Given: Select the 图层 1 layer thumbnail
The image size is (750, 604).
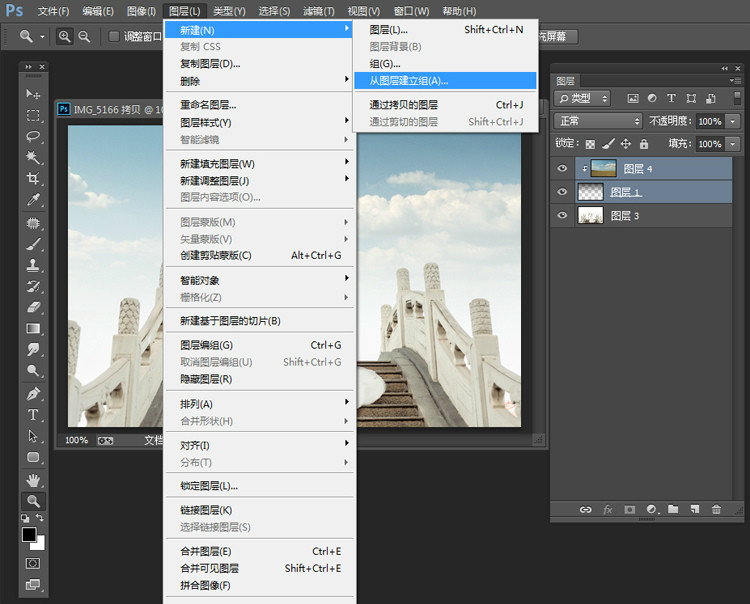Looking at the screenshot, I should pos(590,192).
